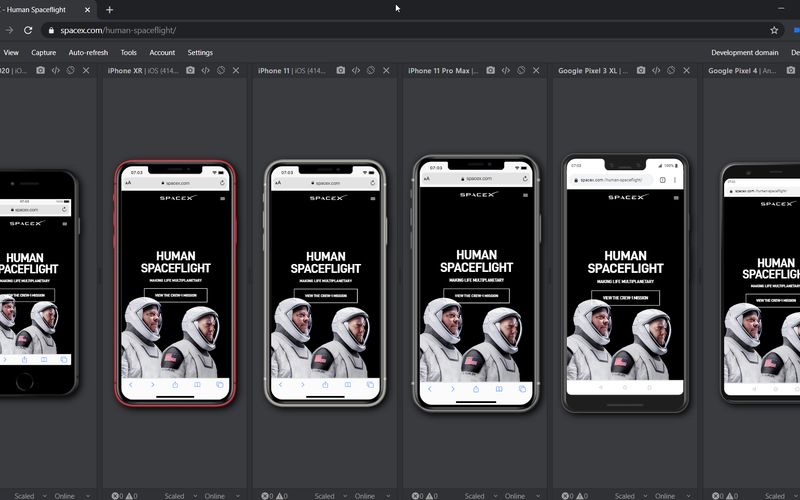
Task: Click error counter under iPhone 11
Action: click(x=267, y=496)
